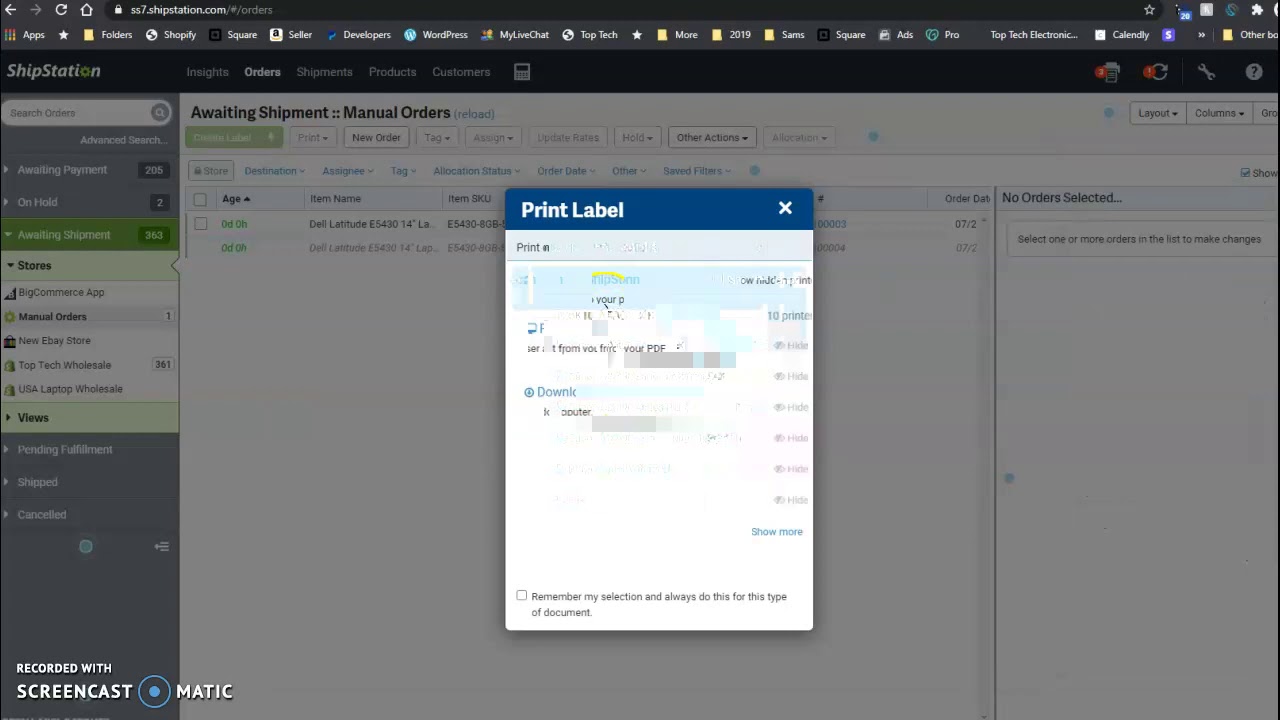The image size is (1280, 720).
Task: Expand the Destination filter
Action: 275,171
